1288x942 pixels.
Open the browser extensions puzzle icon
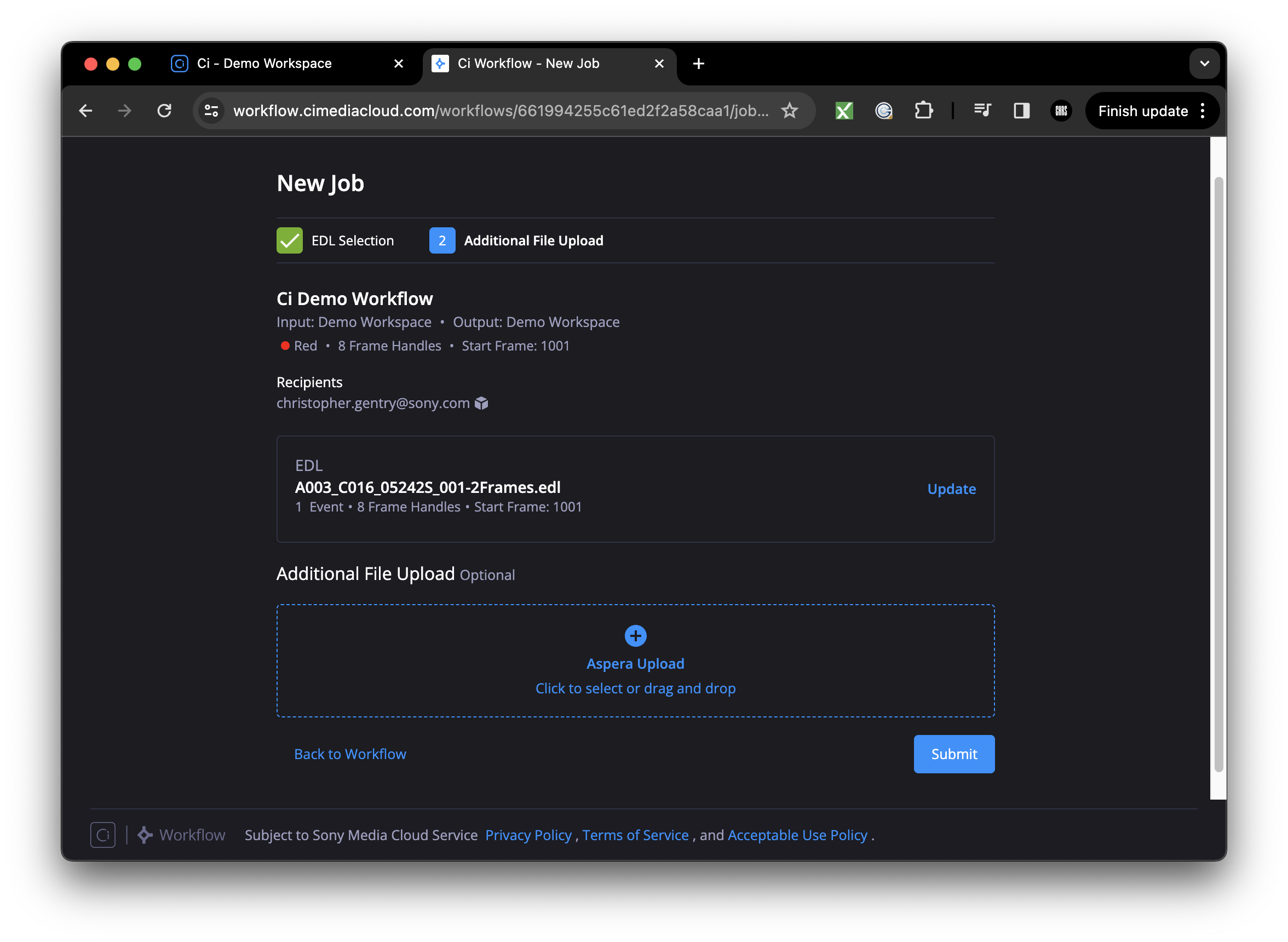925,111
